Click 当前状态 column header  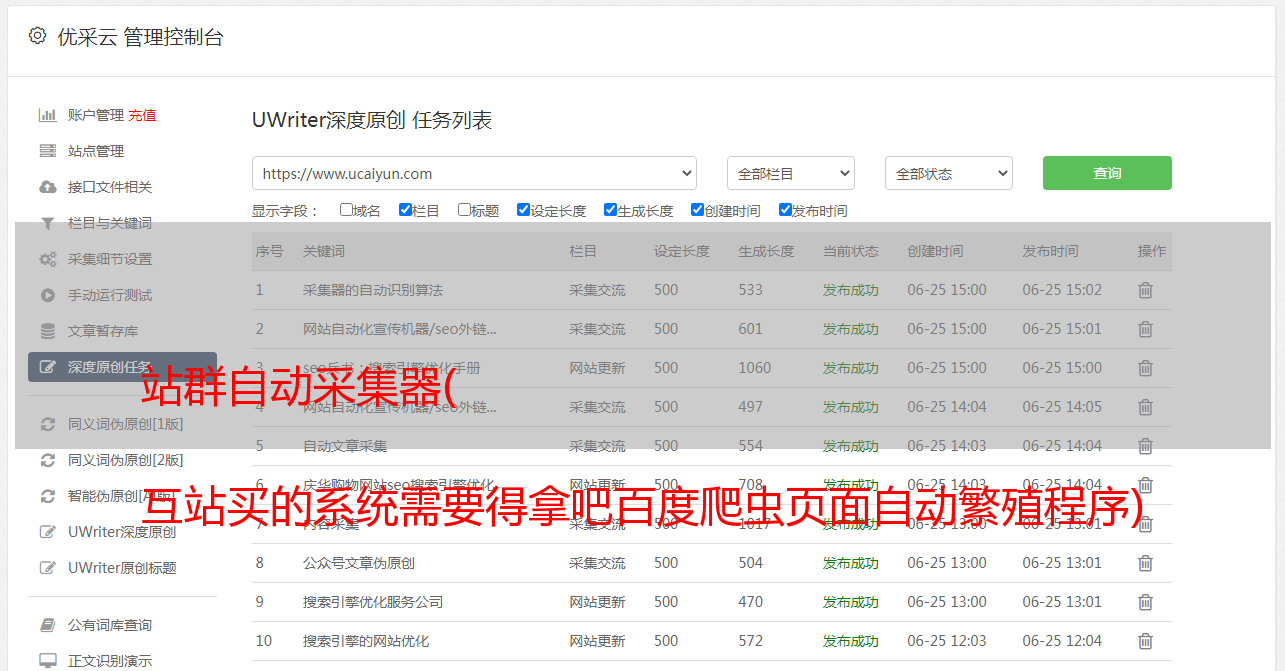851,251
